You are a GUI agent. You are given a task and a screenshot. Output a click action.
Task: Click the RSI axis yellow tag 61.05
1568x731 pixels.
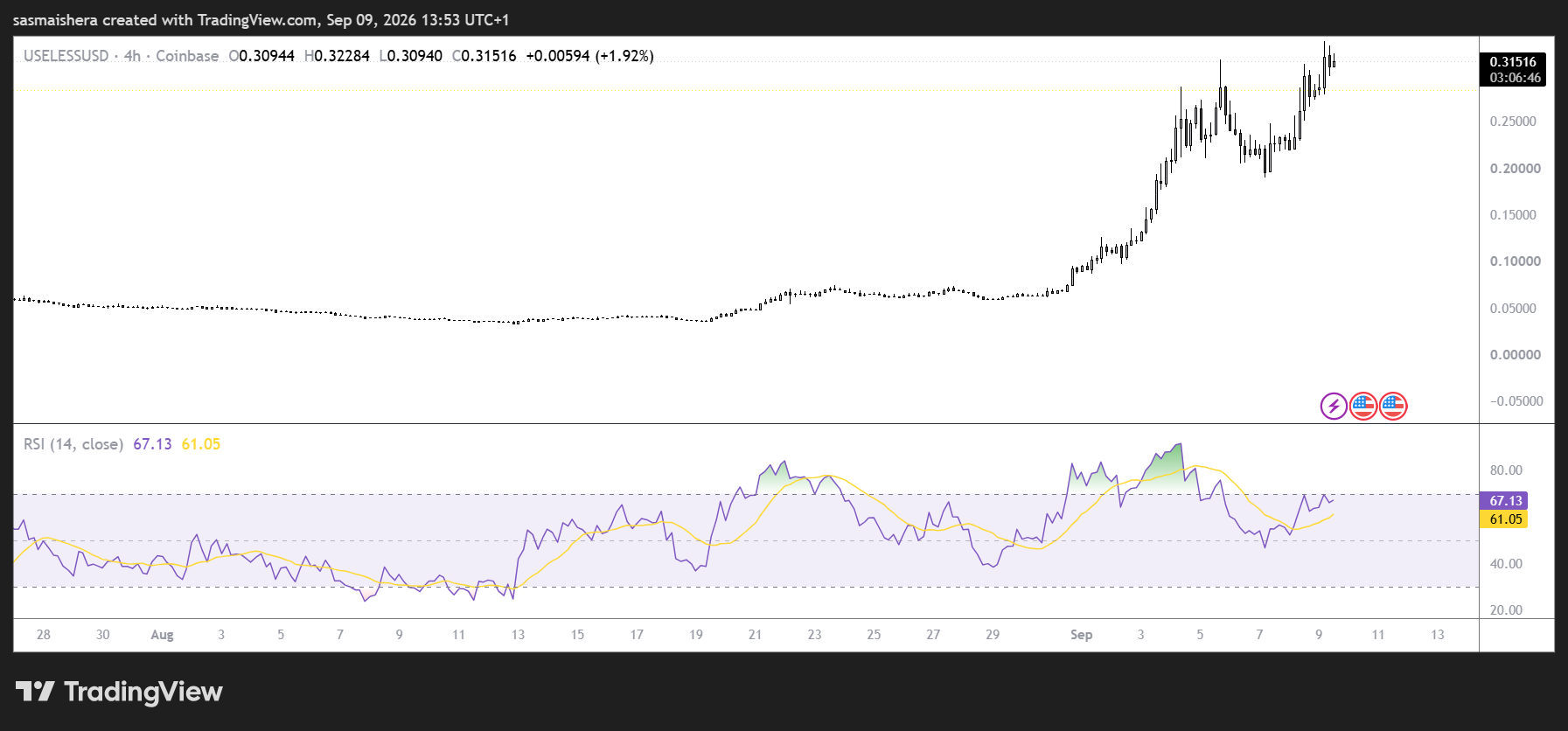click(x=1505, y=519)
